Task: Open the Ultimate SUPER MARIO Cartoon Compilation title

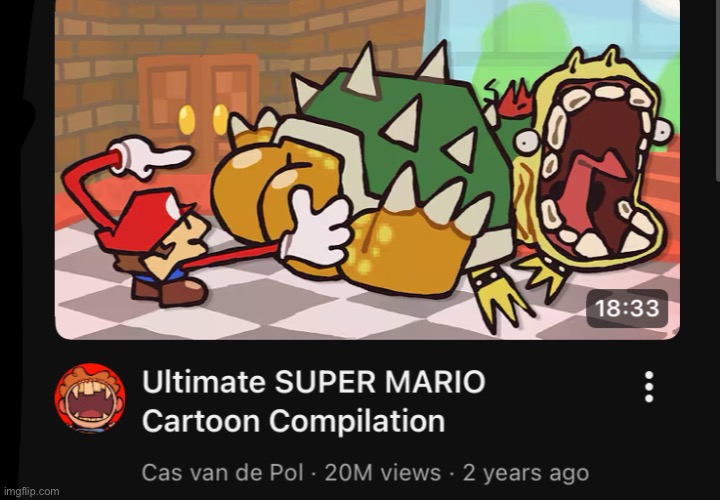Action: [x=314, y=401]
